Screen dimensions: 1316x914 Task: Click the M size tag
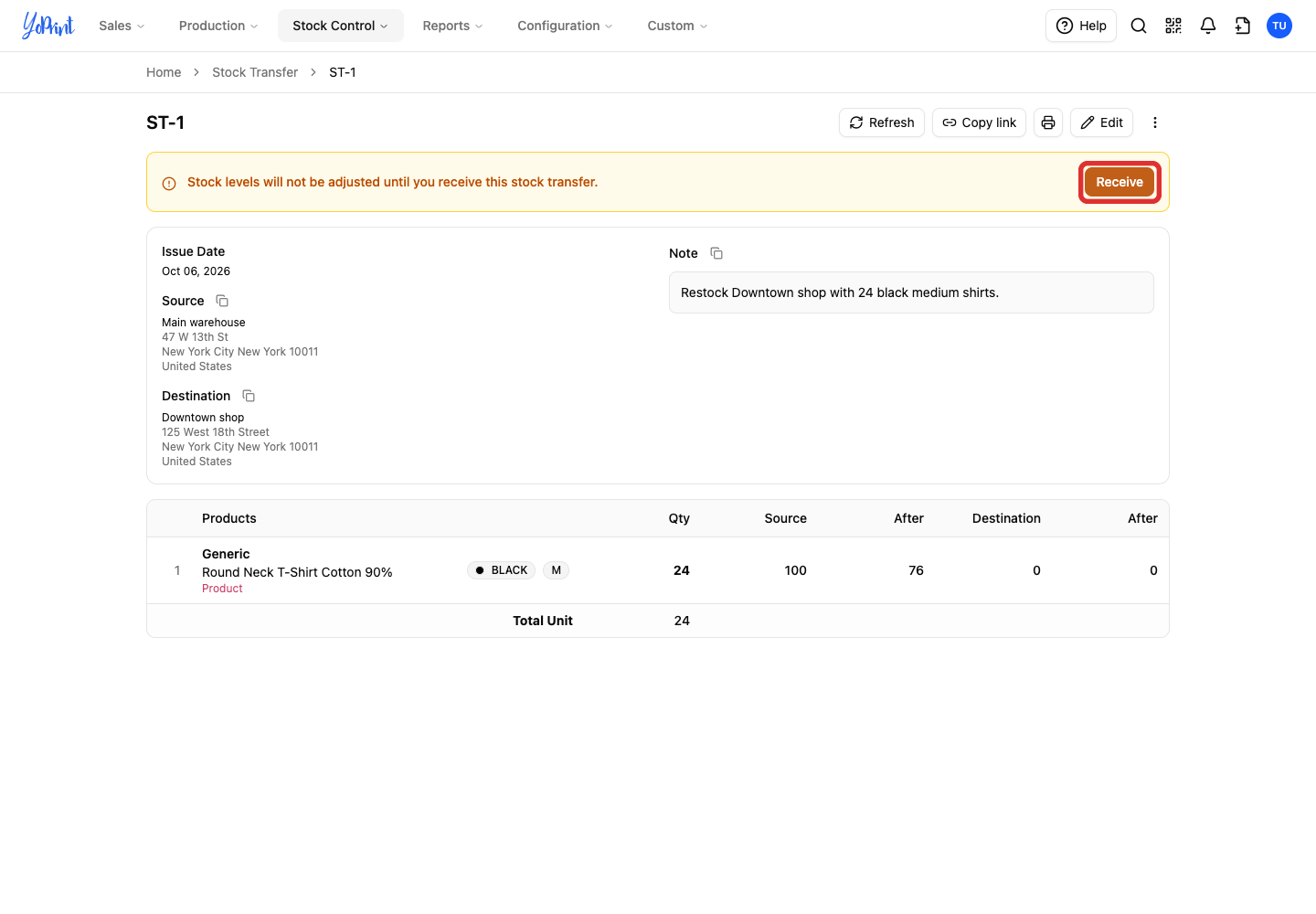(x=556, y=570)
